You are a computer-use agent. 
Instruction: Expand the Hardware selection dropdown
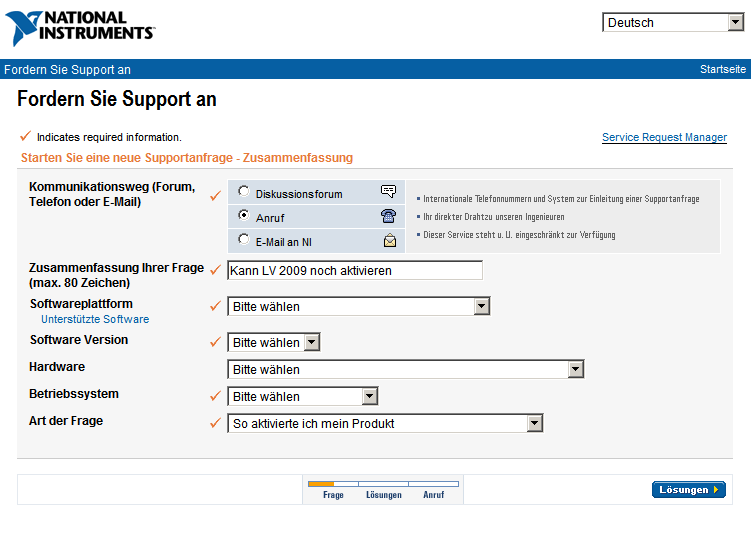pos(405,370)
